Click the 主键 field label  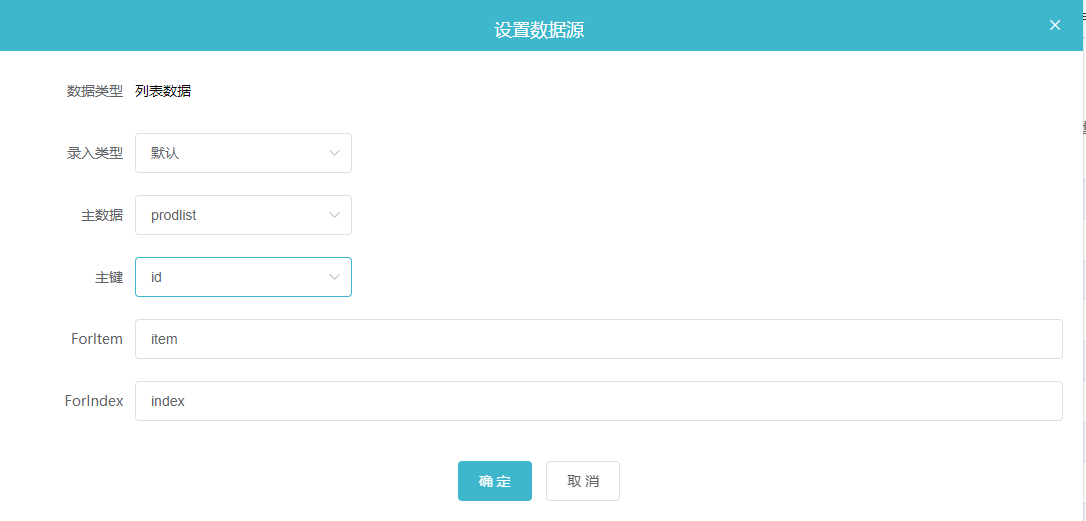(109, 277)
